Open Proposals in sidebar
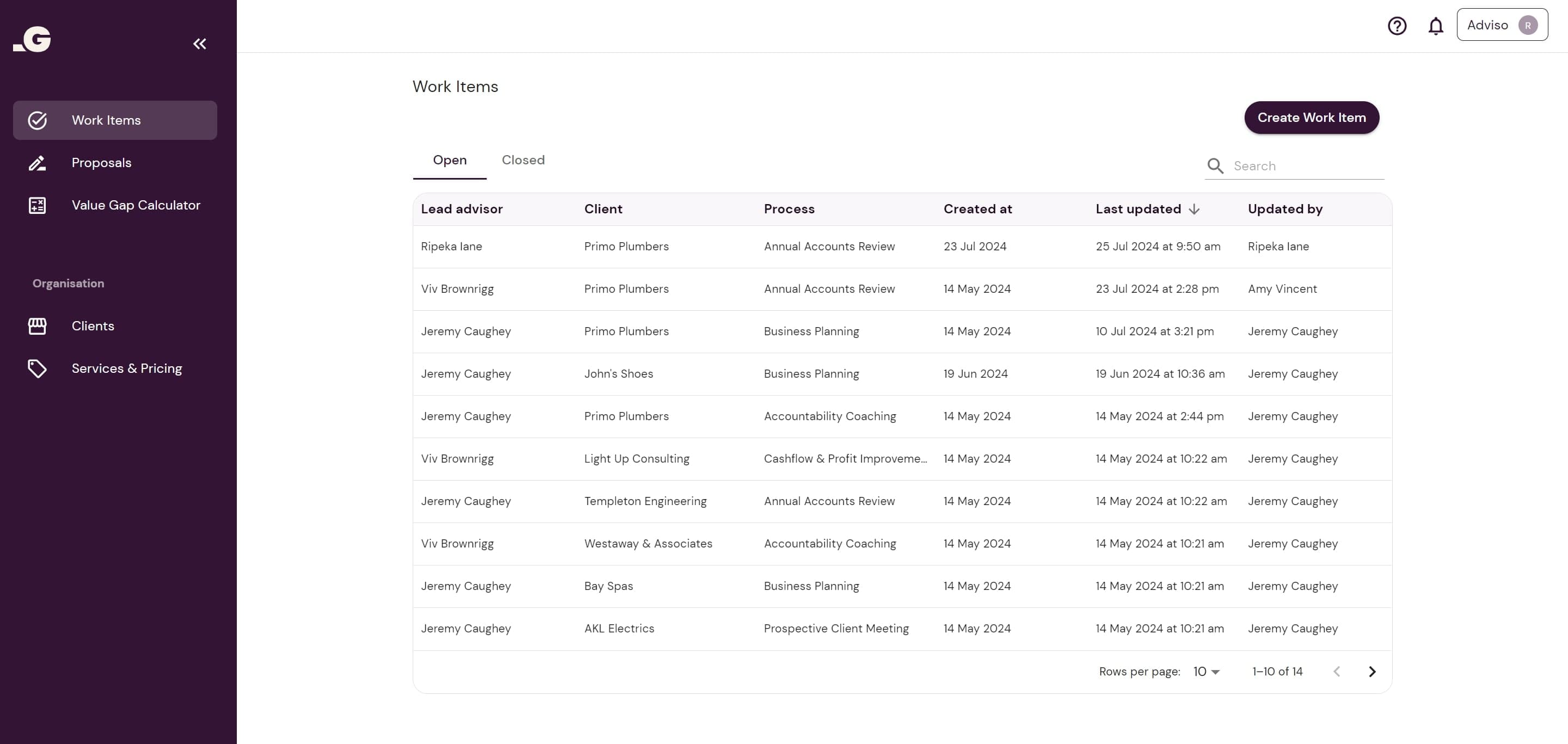This screenshot has width=1568, height=744. [115, 163]
